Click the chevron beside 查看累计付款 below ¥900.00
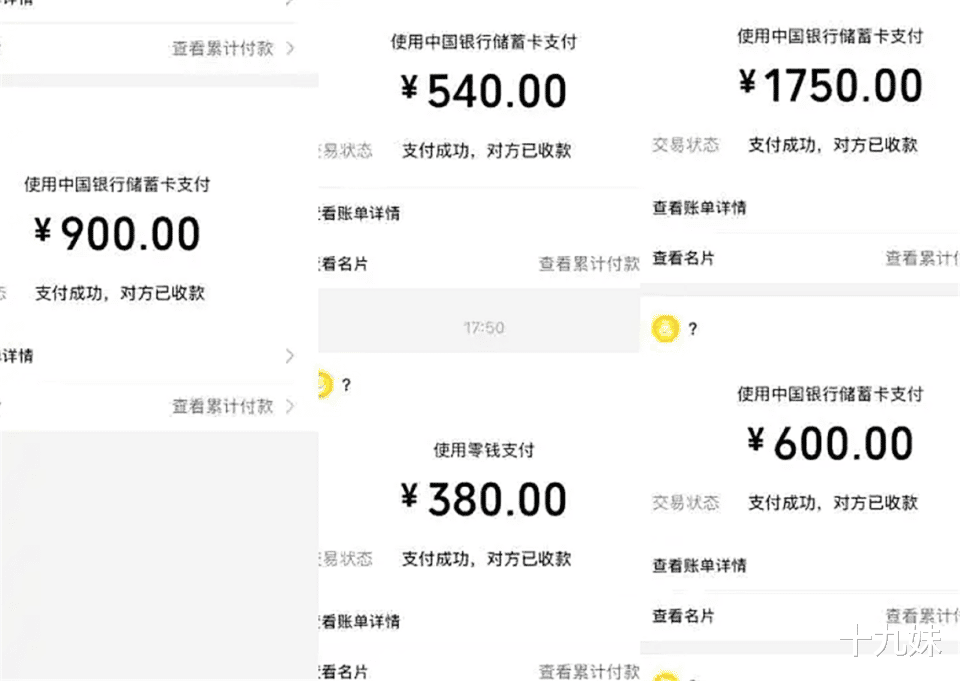960x681 pixels. (290, 406)
